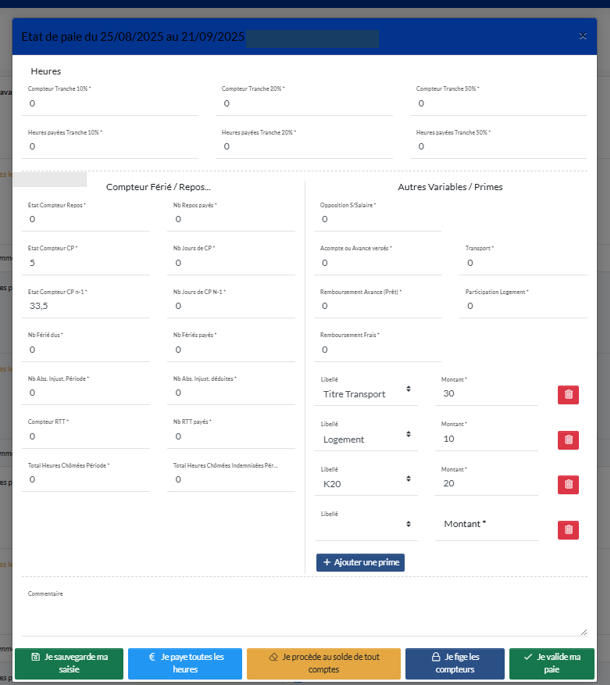Close the Etat de paie dialog

583,36
